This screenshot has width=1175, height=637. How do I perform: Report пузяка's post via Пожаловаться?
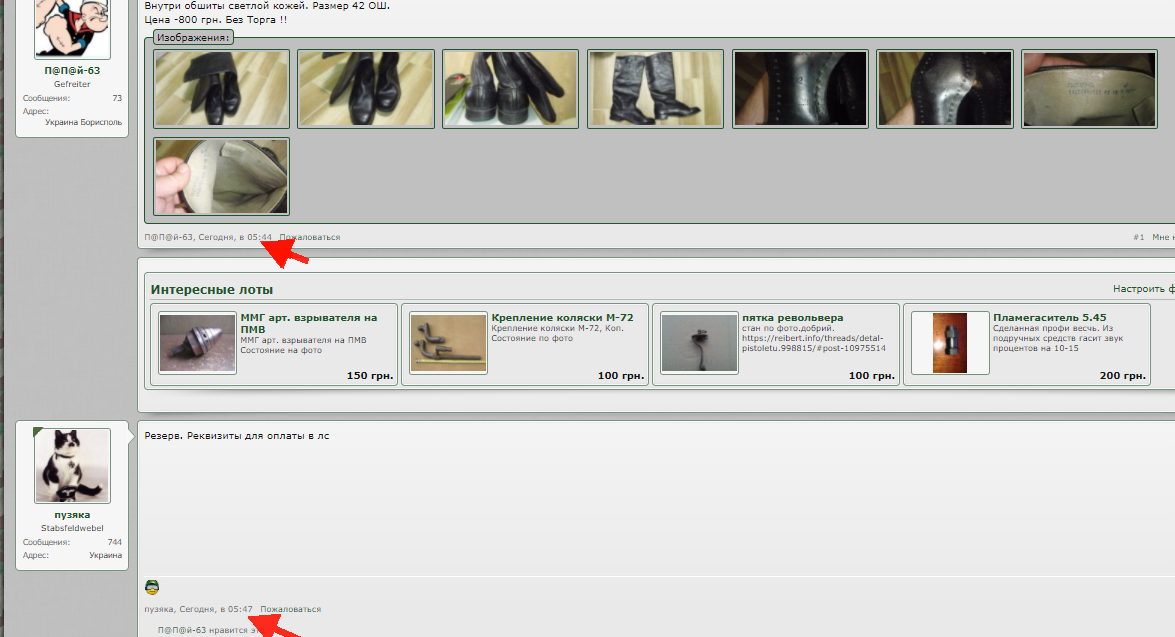coord(291,609)
